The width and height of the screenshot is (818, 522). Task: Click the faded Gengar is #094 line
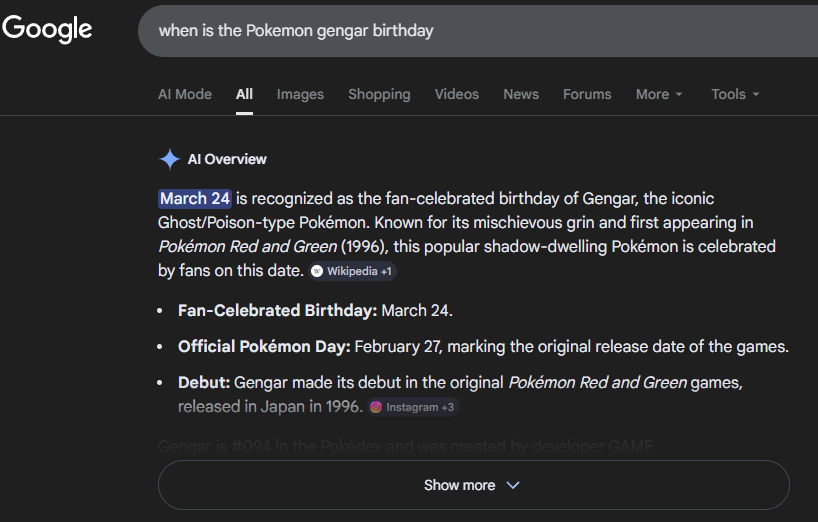coord(405,447)
